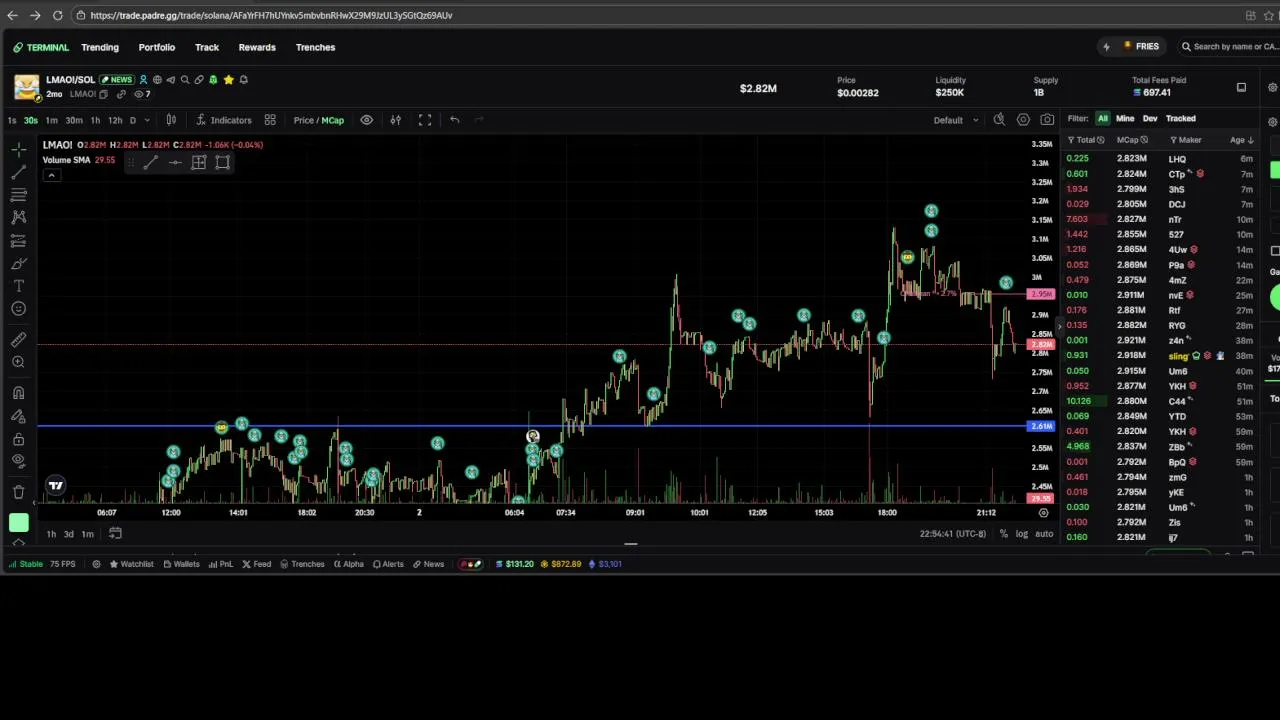The height and width of the screenshot is (720, 1280).
Task: Toggle percent scale on the chart
Action: click(1003, 534)
